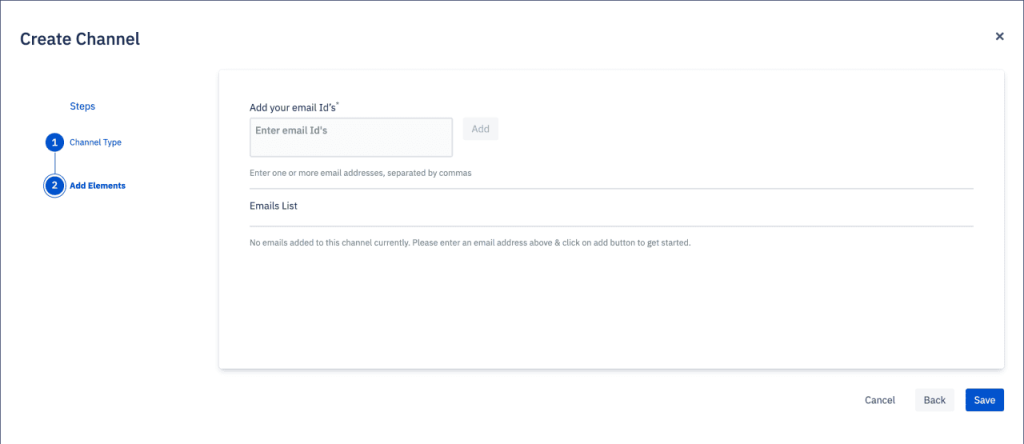Focus the Enter email Id's text box
Screen dimensions: 1024x444
[351, 137]
